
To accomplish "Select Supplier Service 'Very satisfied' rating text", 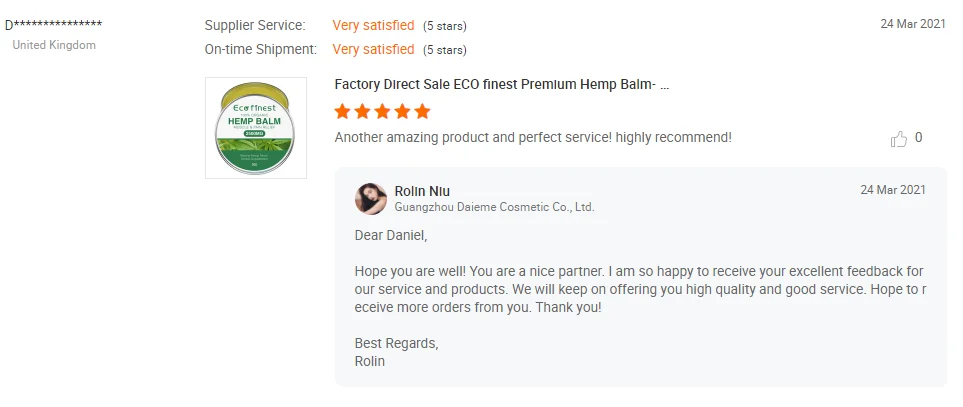I will pos(373,25).
